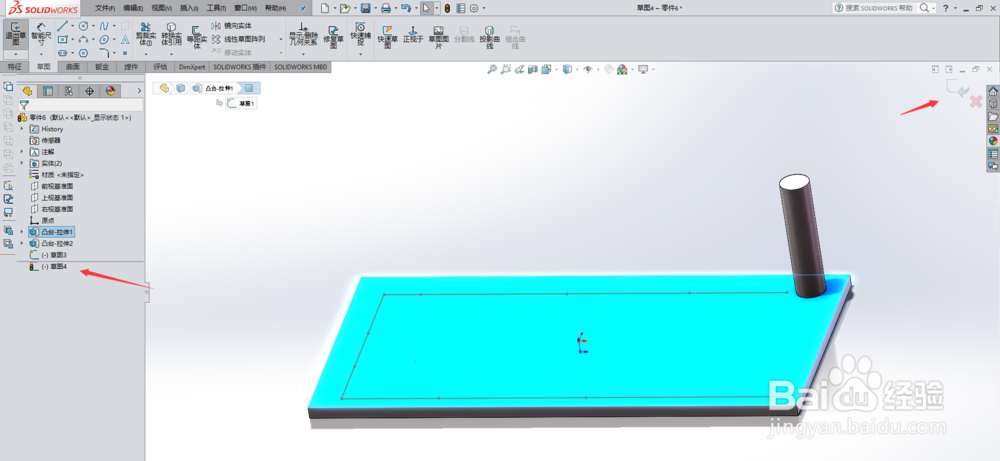This screenshot has height=461, width=1000.
Task: Click the Rebuild traffic light icon
Action: click(x=447, y=8)
